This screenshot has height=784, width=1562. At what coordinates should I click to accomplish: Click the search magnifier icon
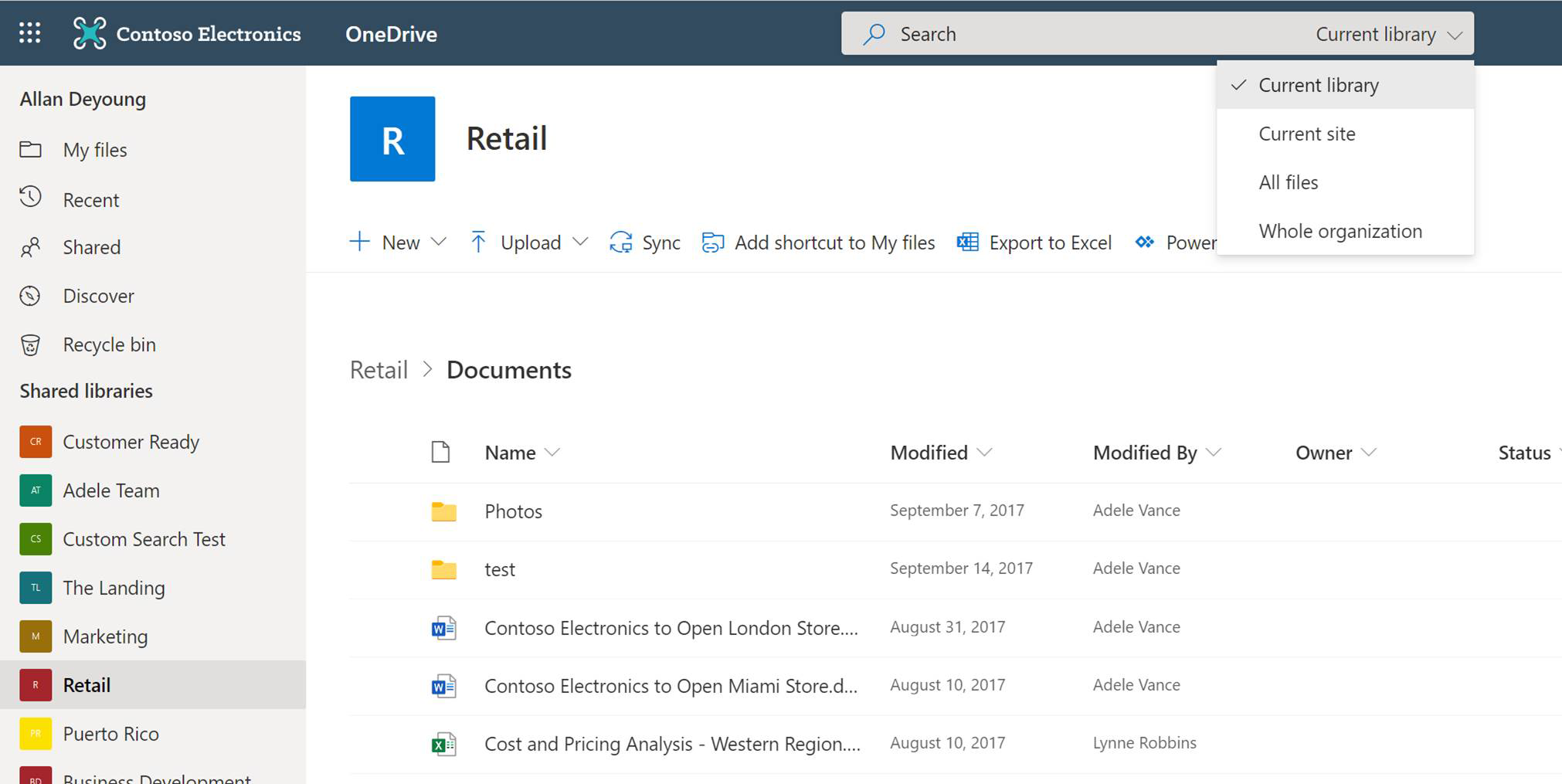click(874, 34)
